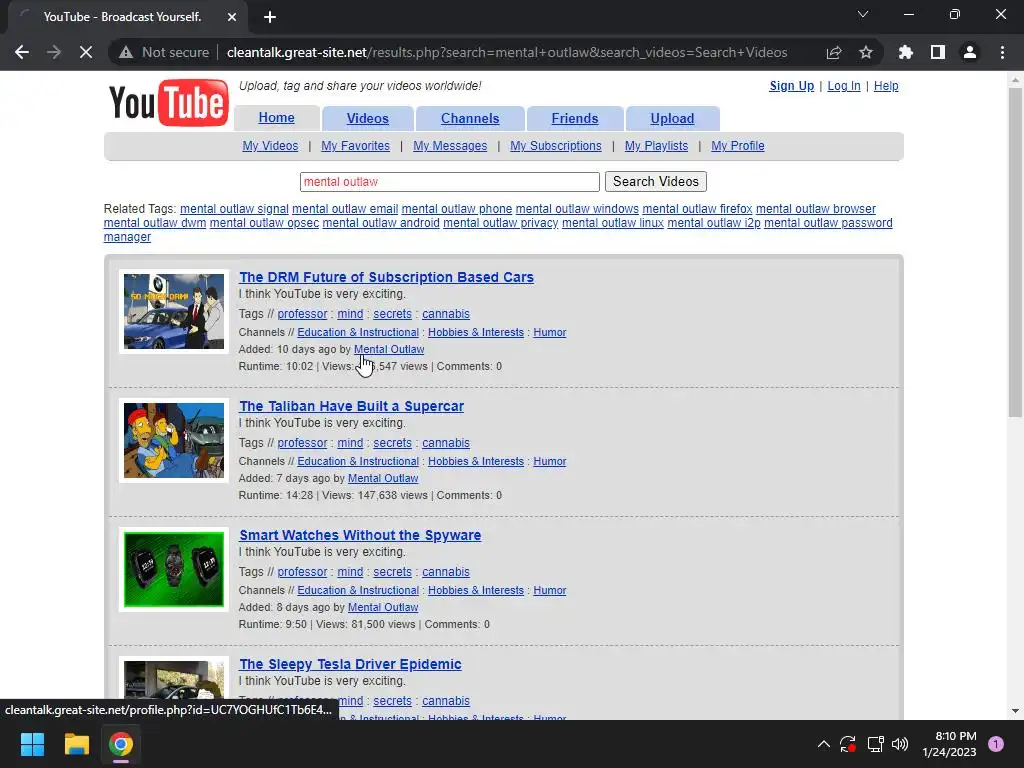Open Humor channel under Taliban Supercar video
The image size is (1024, 768).
[550, 461]
